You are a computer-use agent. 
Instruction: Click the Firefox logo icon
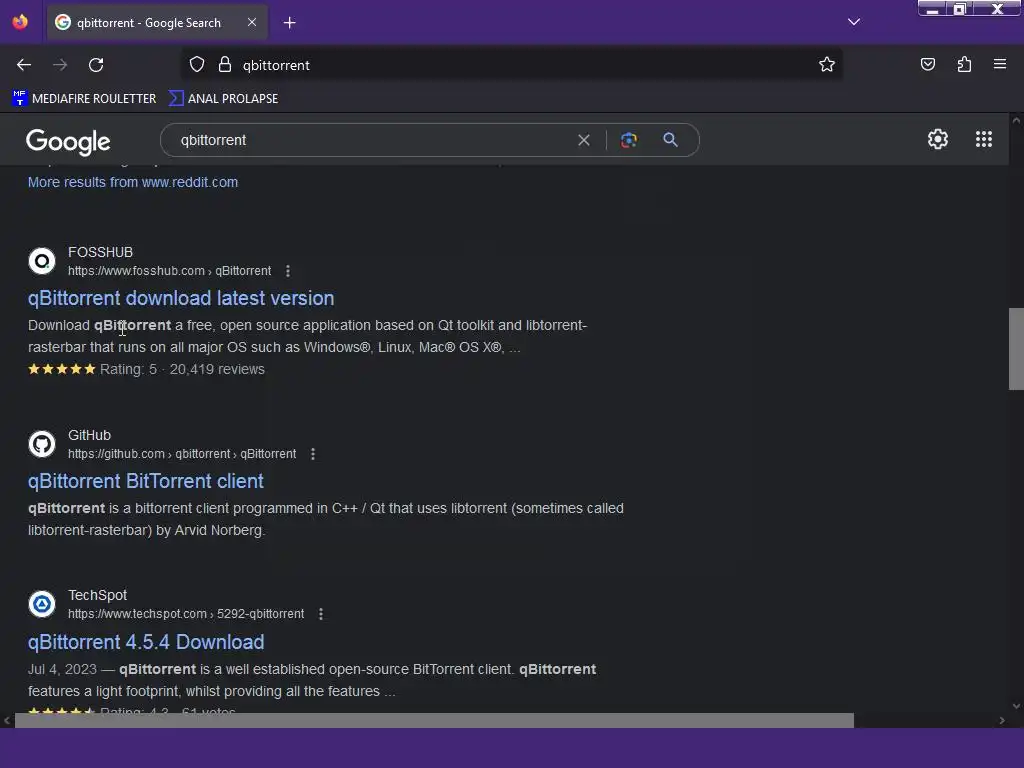pyautogui.click(x=20, y=22)
